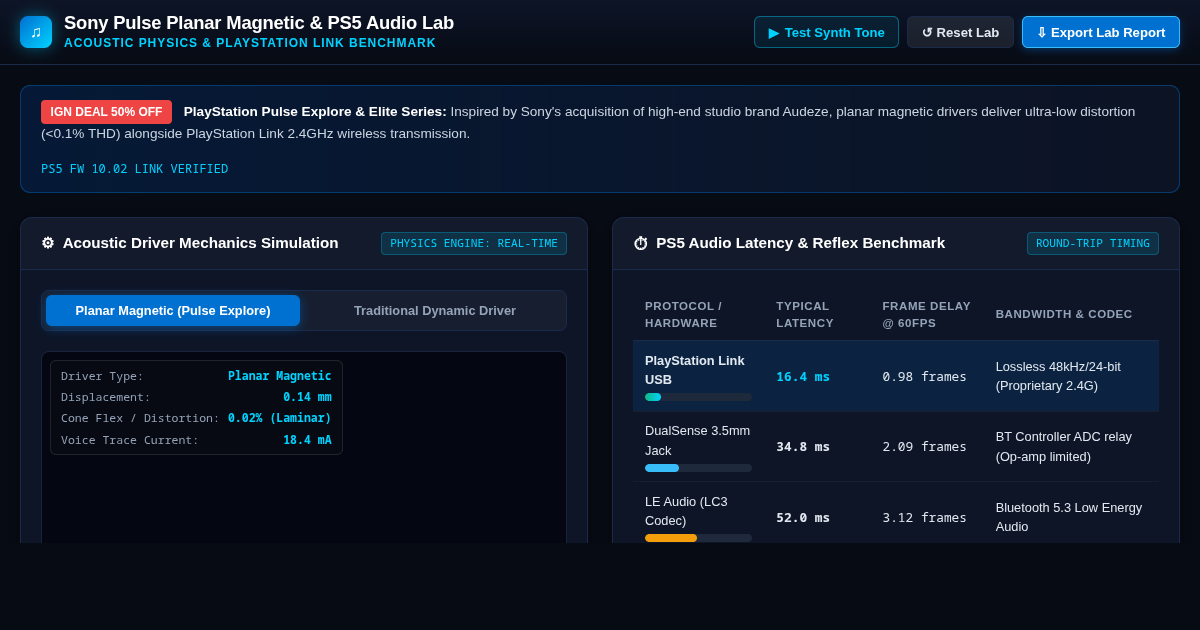Click the PS5 FW 10.02 LINK VERIFIED text

[x=135, y=169]
